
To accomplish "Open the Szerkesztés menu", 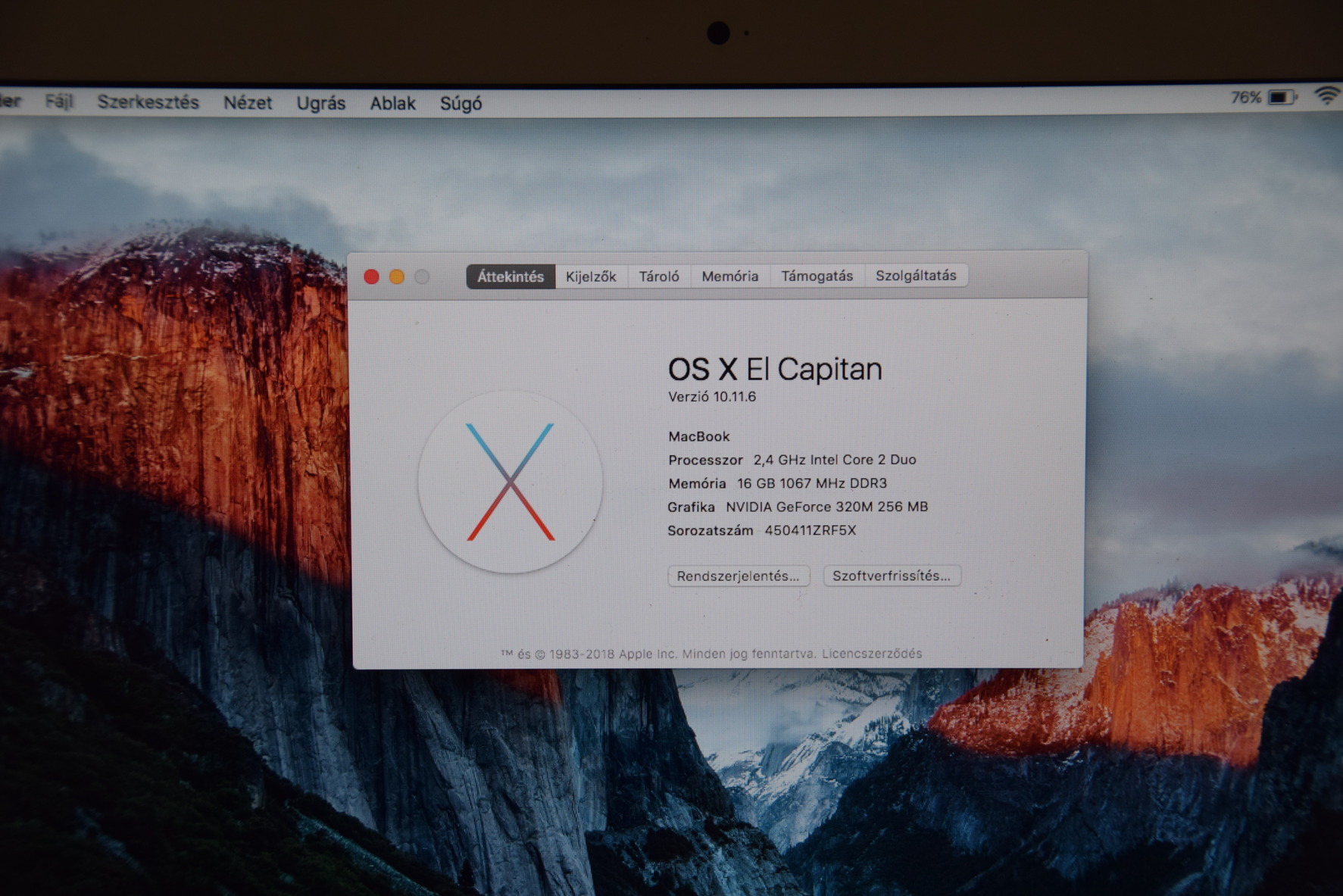I will point(148,101).
